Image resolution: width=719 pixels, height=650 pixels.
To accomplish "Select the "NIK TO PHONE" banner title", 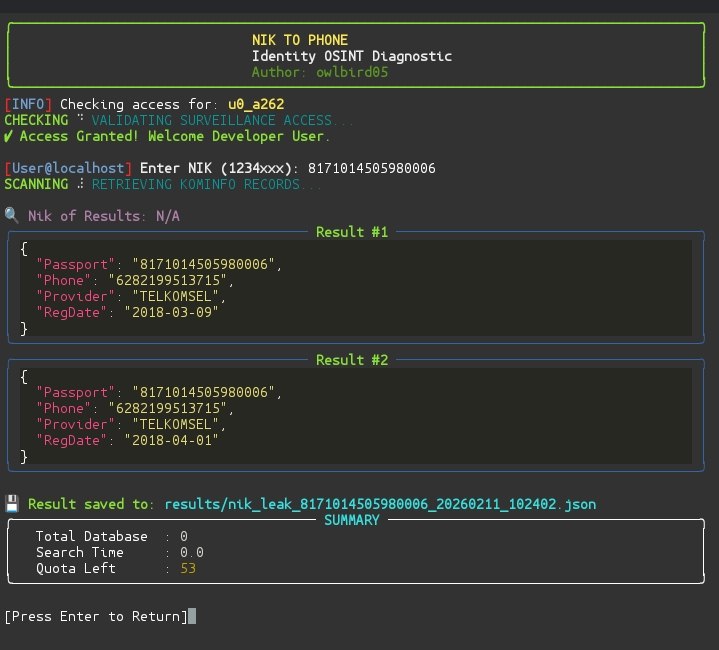I will coord(300,40).
